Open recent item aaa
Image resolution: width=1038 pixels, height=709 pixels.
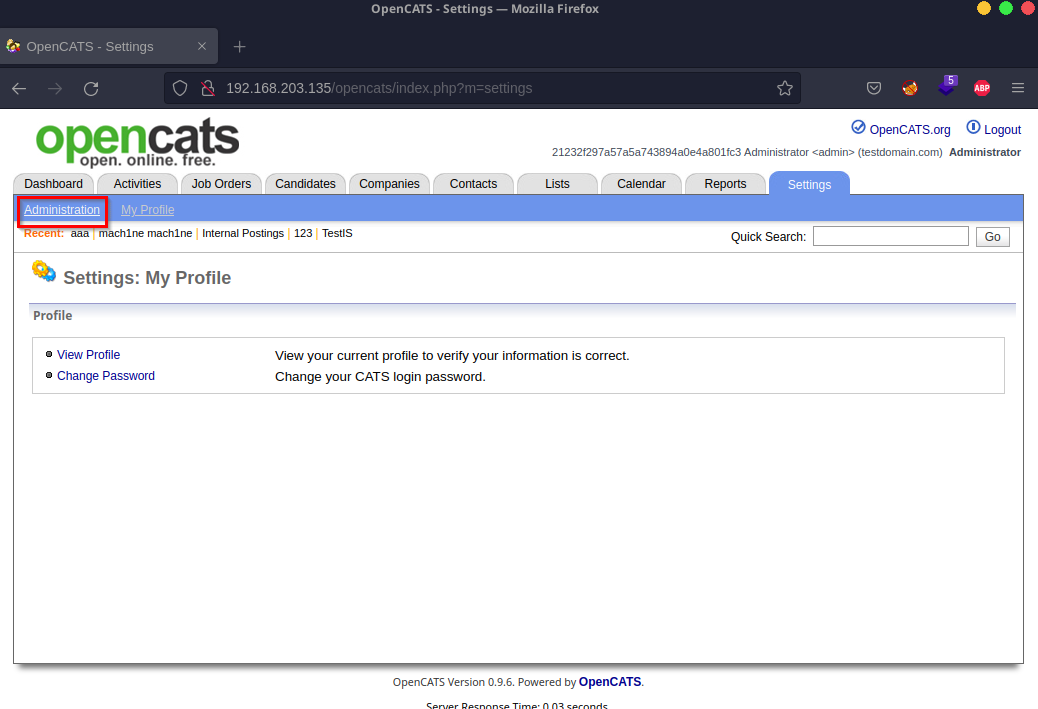pyautogui.click(x=79, y=233)
